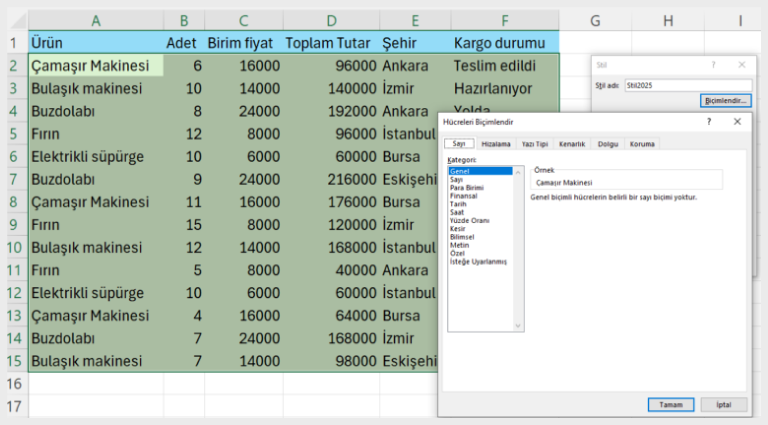
Task: Select column B header
Action: (x=184, y=21)
